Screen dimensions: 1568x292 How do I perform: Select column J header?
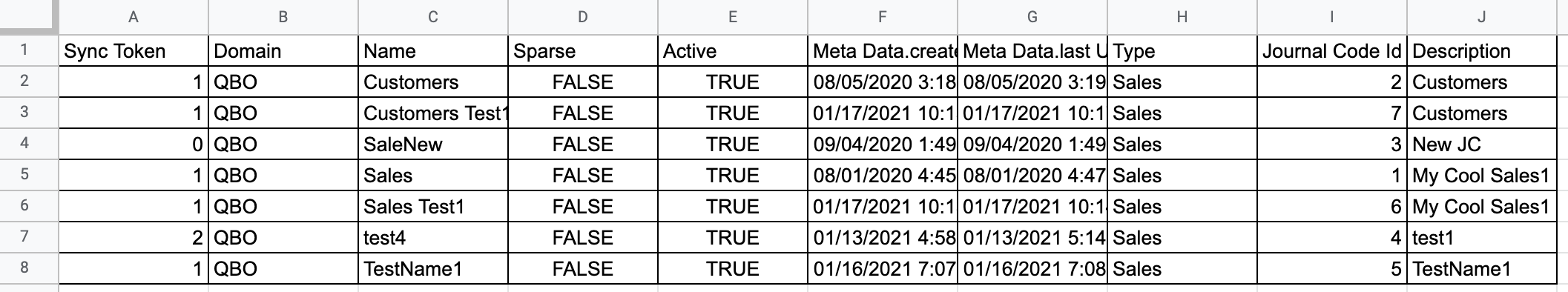coord(1482,17)
